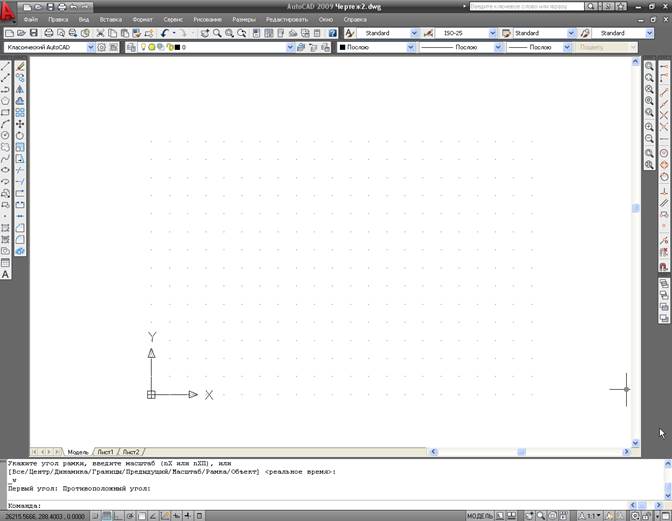Click the Команда command line input
The height and width of the screenshot is (521, 672).
click(x=317, y=506)
